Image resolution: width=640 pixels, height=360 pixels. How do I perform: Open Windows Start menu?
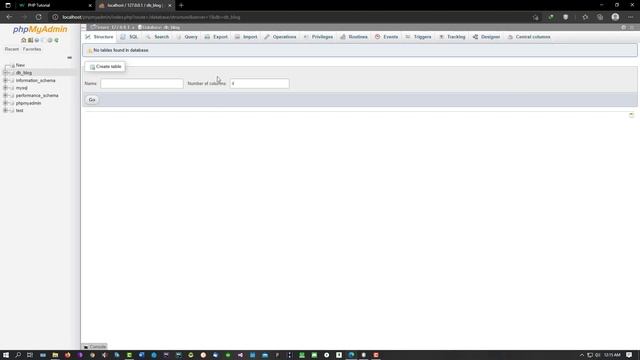click(x=6, y=355)
